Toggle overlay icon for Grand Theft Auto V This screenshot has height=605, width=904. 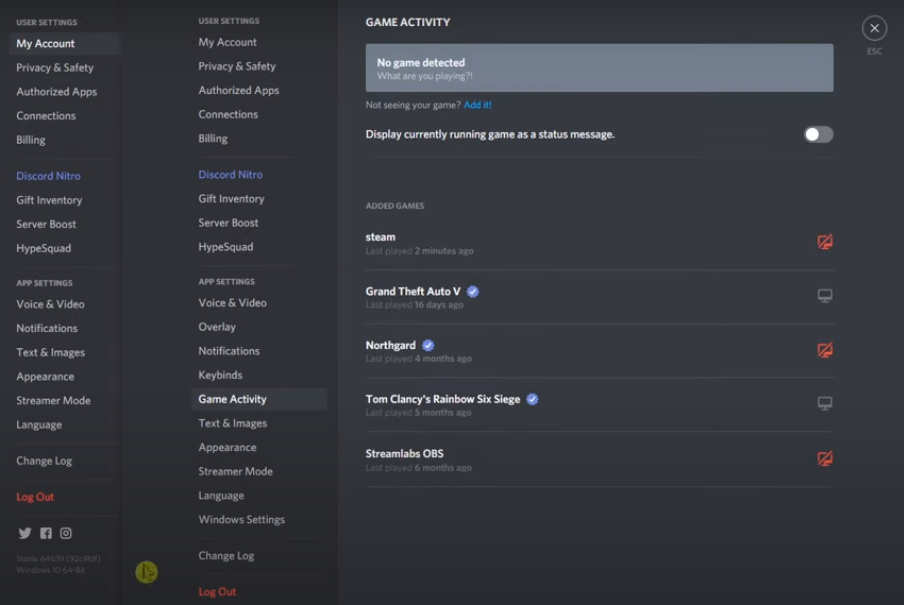(825, 296)
